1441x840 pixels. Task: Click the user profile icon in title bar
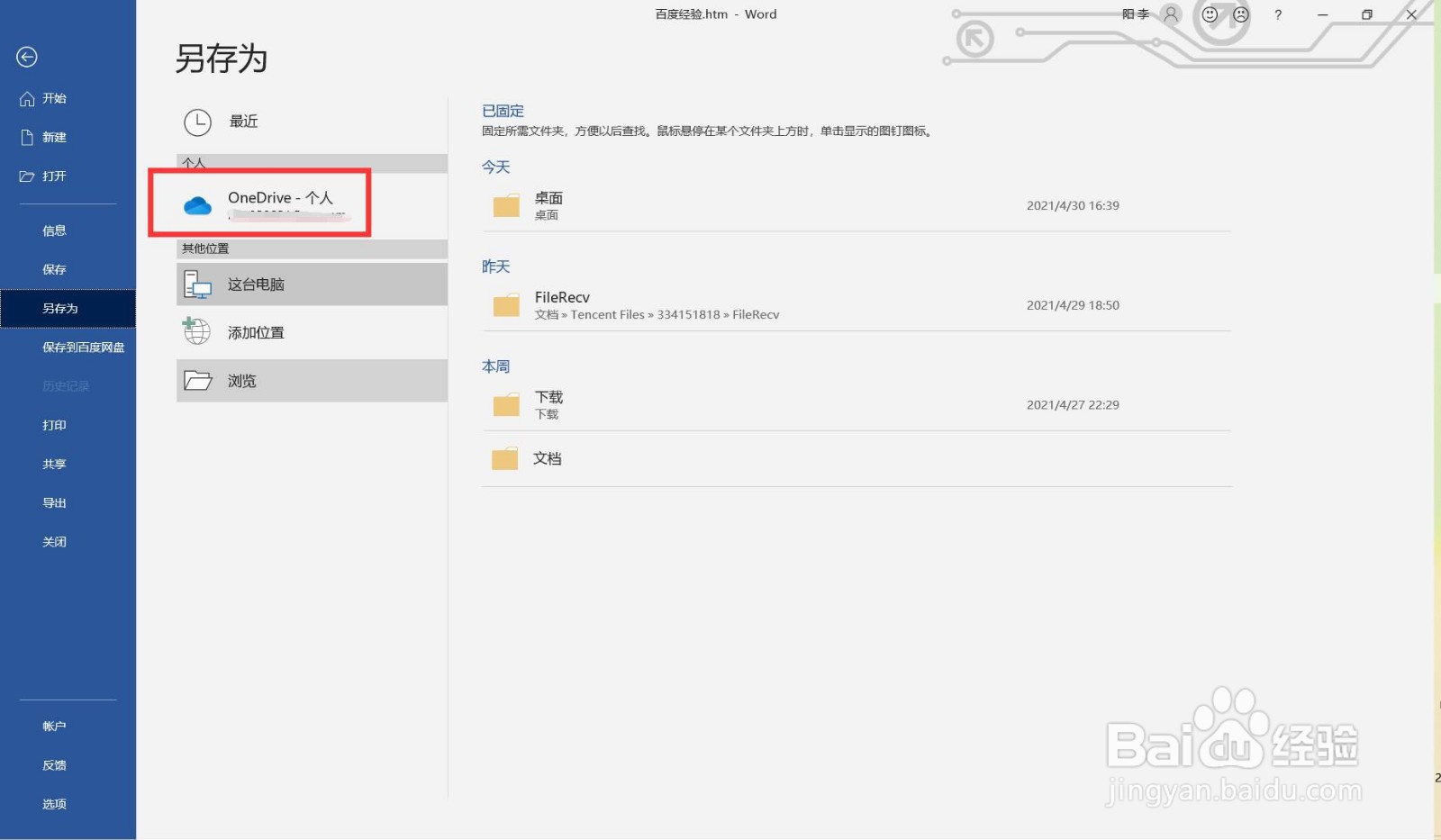(1169, 14)
